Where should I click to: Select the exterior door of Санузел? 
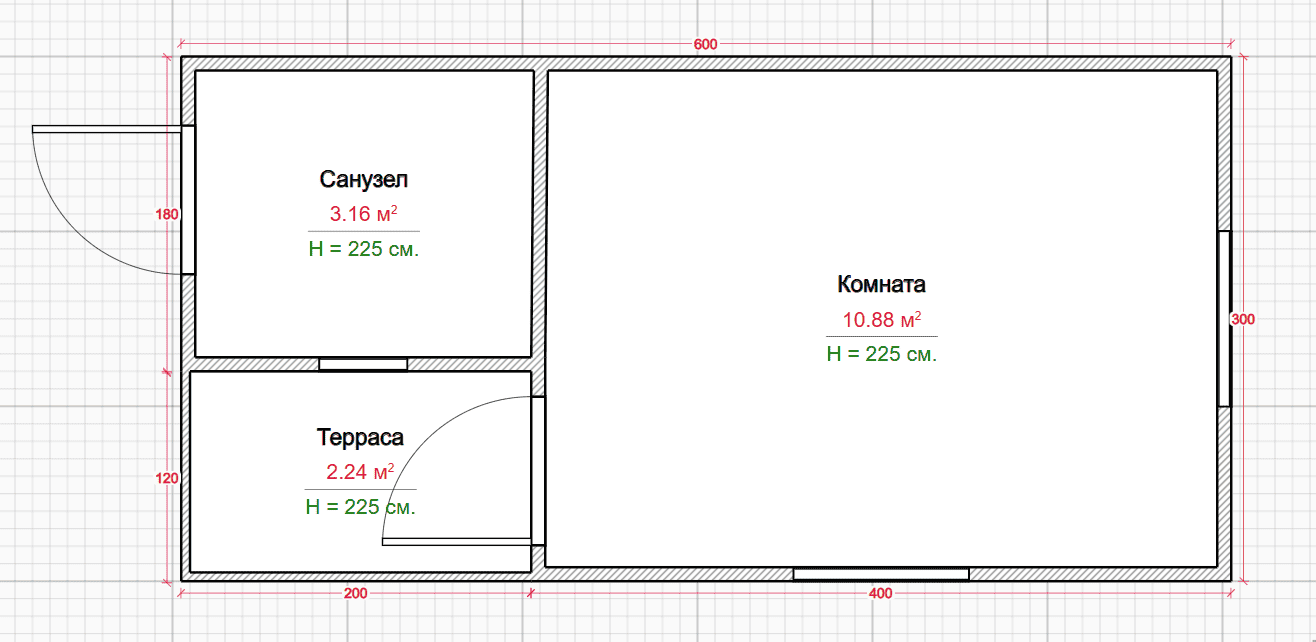(x=114, y=200)
